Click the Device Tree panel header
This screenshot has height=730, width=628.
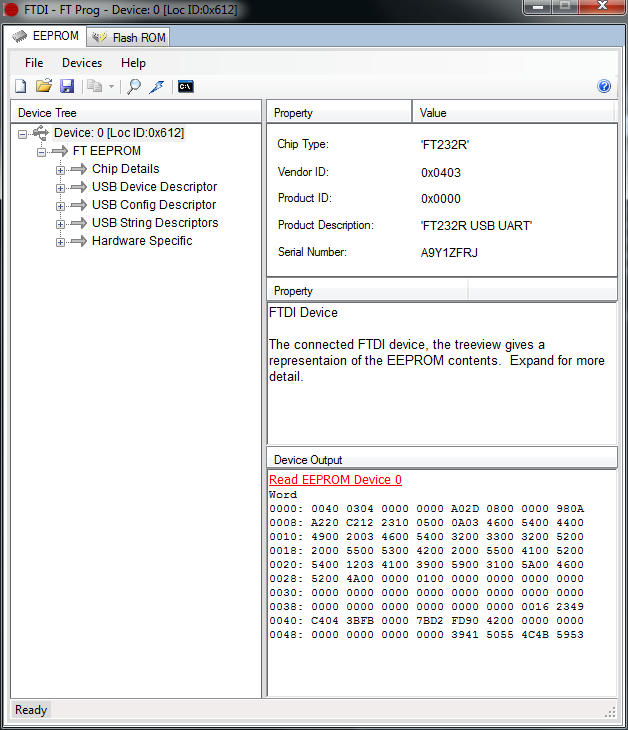click(x=136, y=113)
